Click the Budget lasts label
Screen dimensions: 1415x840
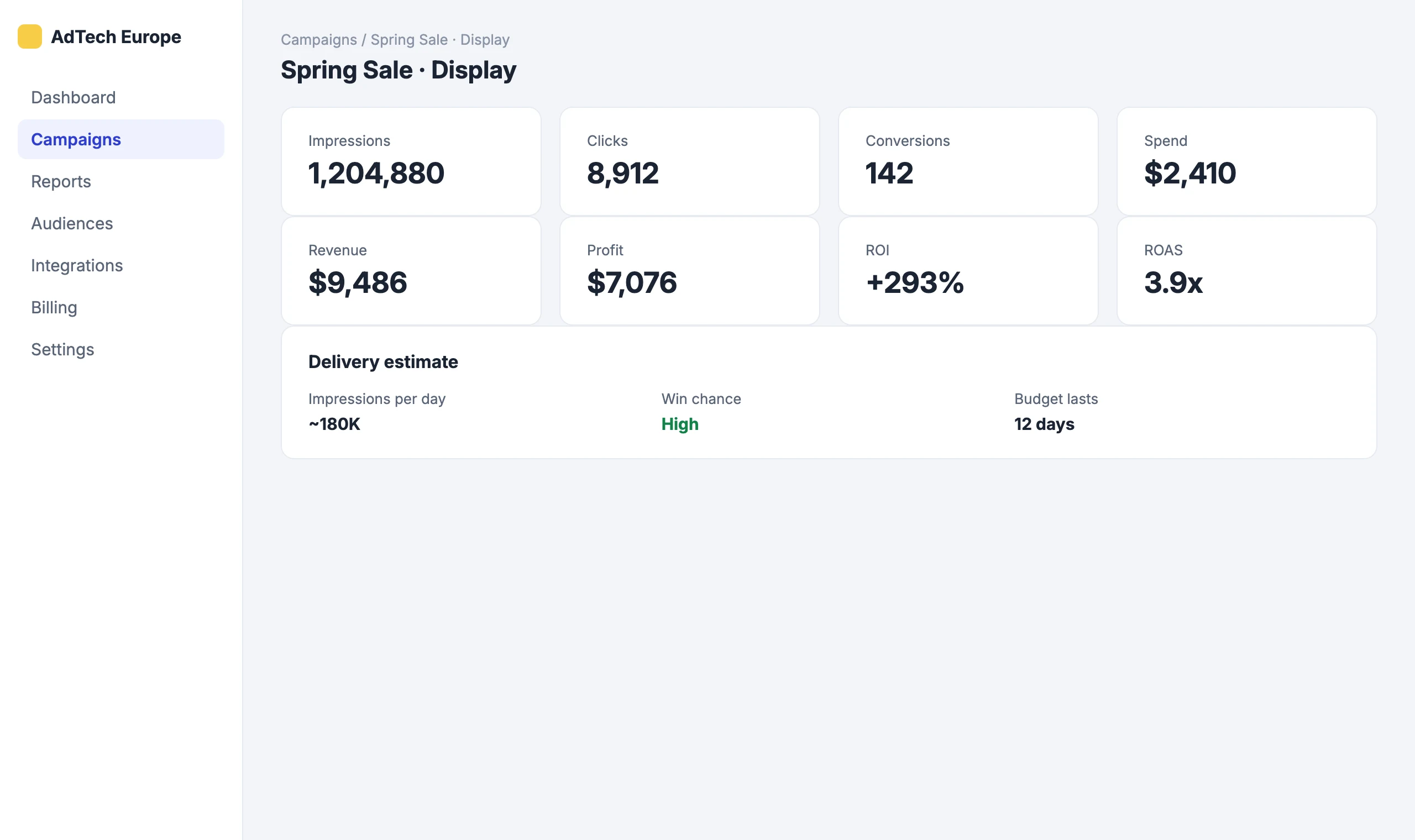[x=1056, y=399]
